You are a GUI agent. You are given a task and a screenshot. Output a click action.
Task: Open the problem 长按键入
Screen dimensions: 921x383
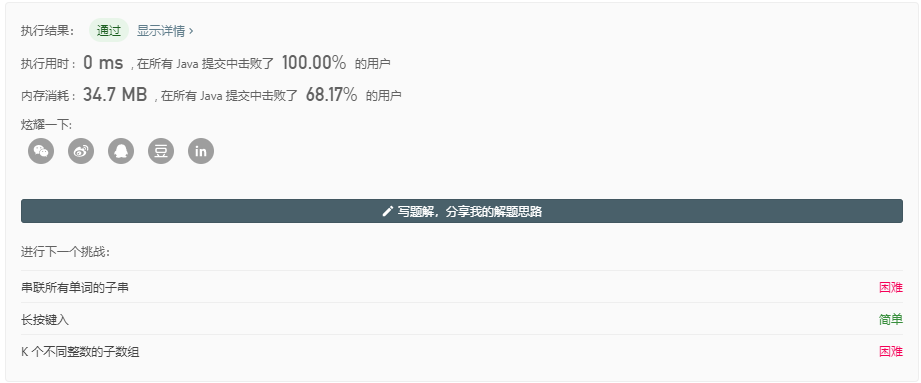(45, 320)
